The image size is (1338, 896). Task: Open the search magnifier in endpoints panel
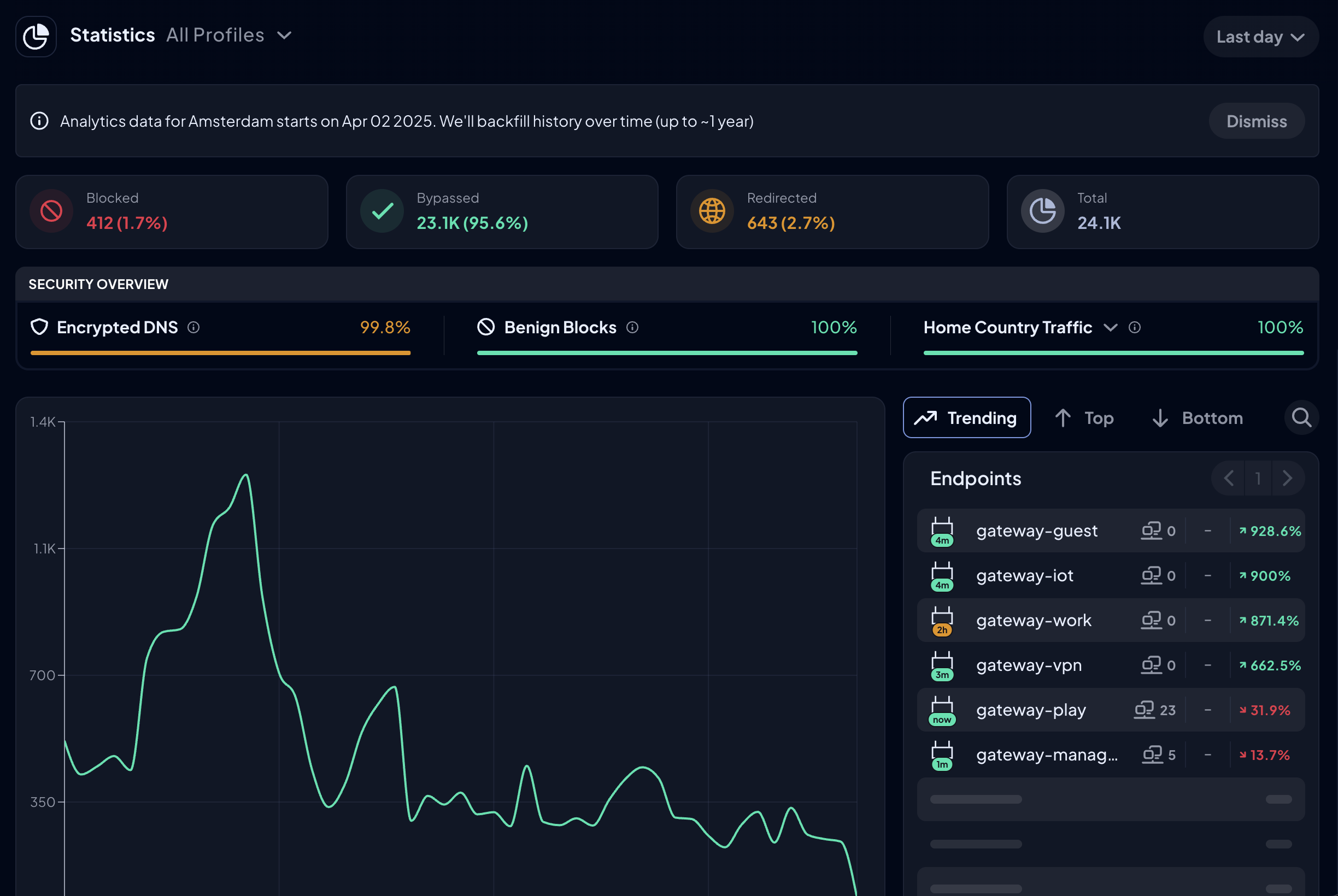point(1301,418)
